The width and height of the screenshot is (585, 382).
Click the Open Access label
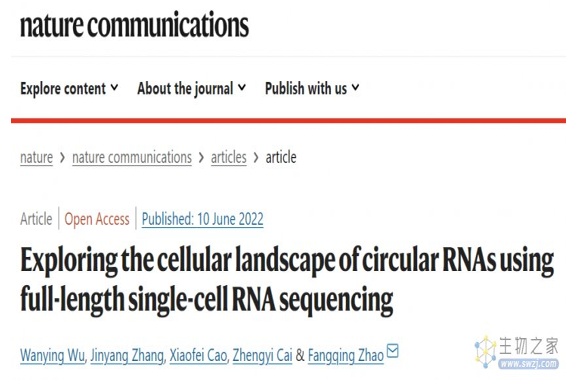[x=97, y=219]
